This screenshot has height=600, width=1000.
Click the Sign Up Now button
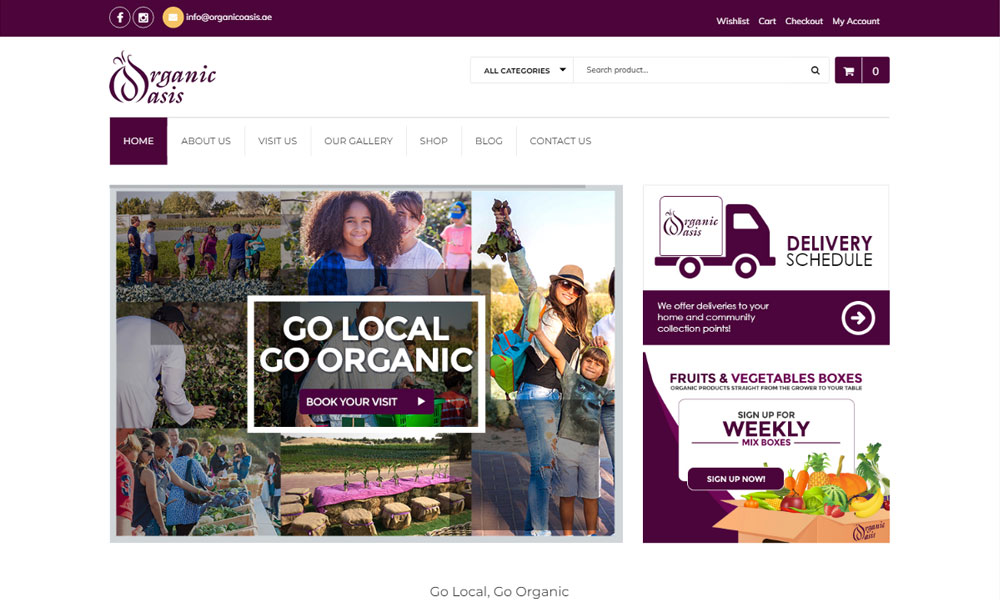735,479
